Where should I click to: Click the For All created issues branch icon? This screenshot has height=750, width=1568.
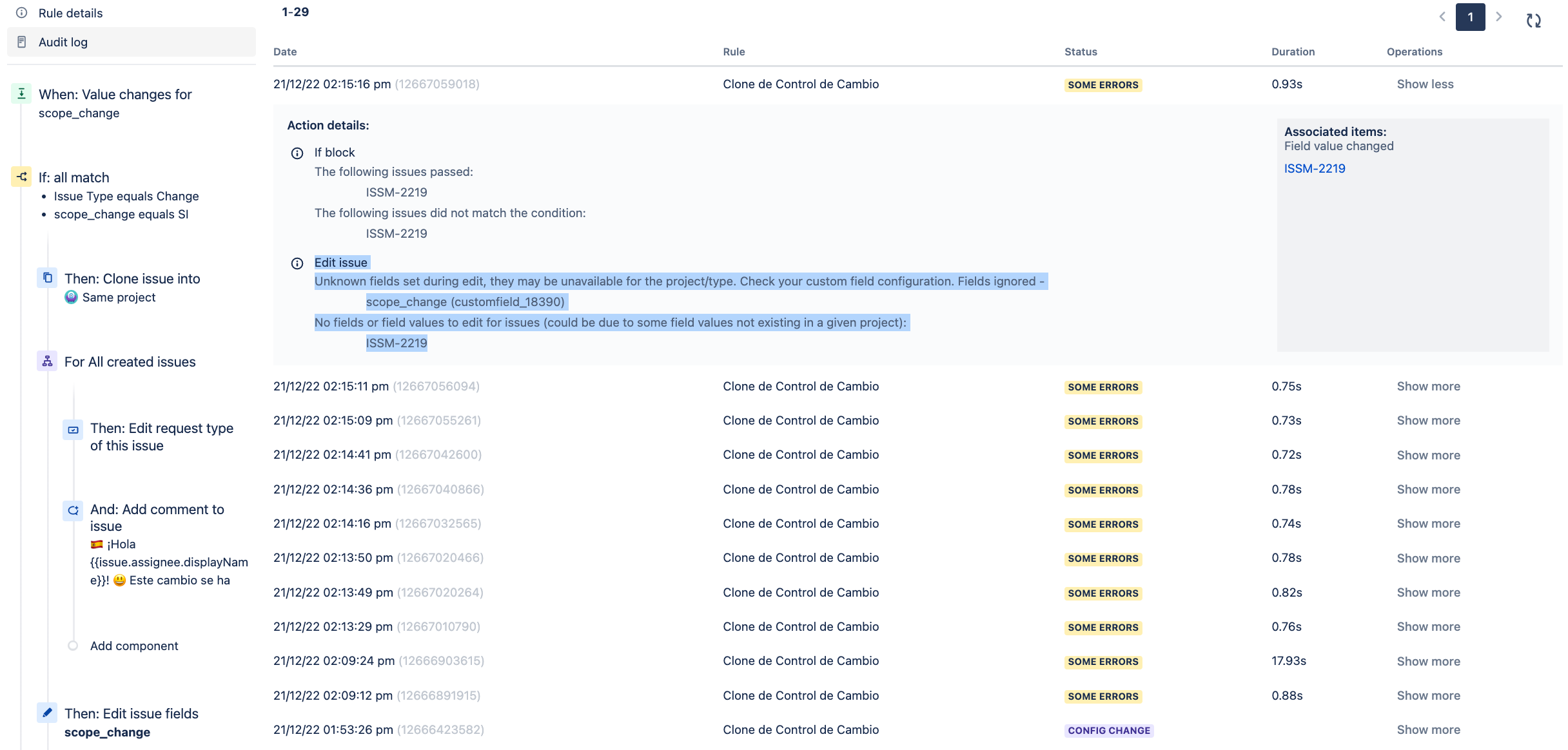tap(47, 361)
